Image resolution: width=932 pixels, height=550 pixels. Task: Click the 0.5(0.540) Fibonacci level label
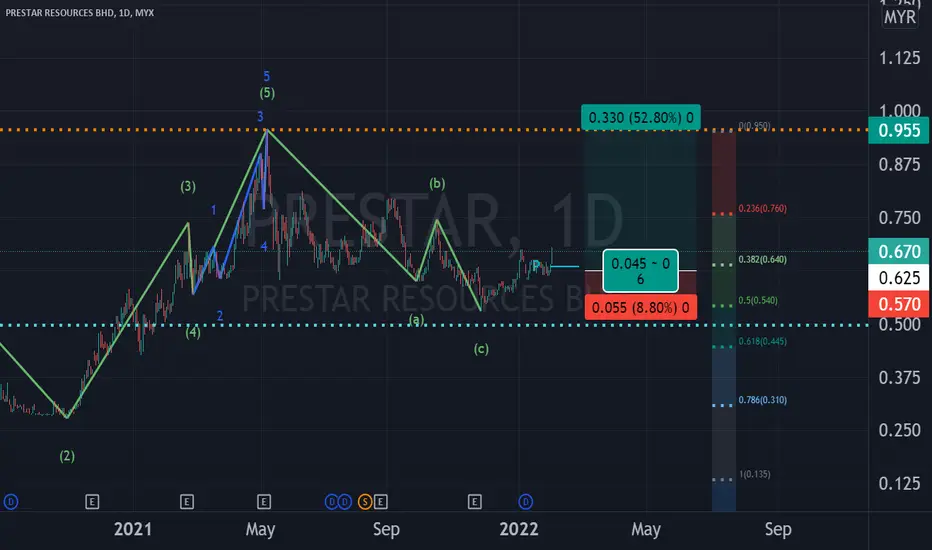pos(758,300)
